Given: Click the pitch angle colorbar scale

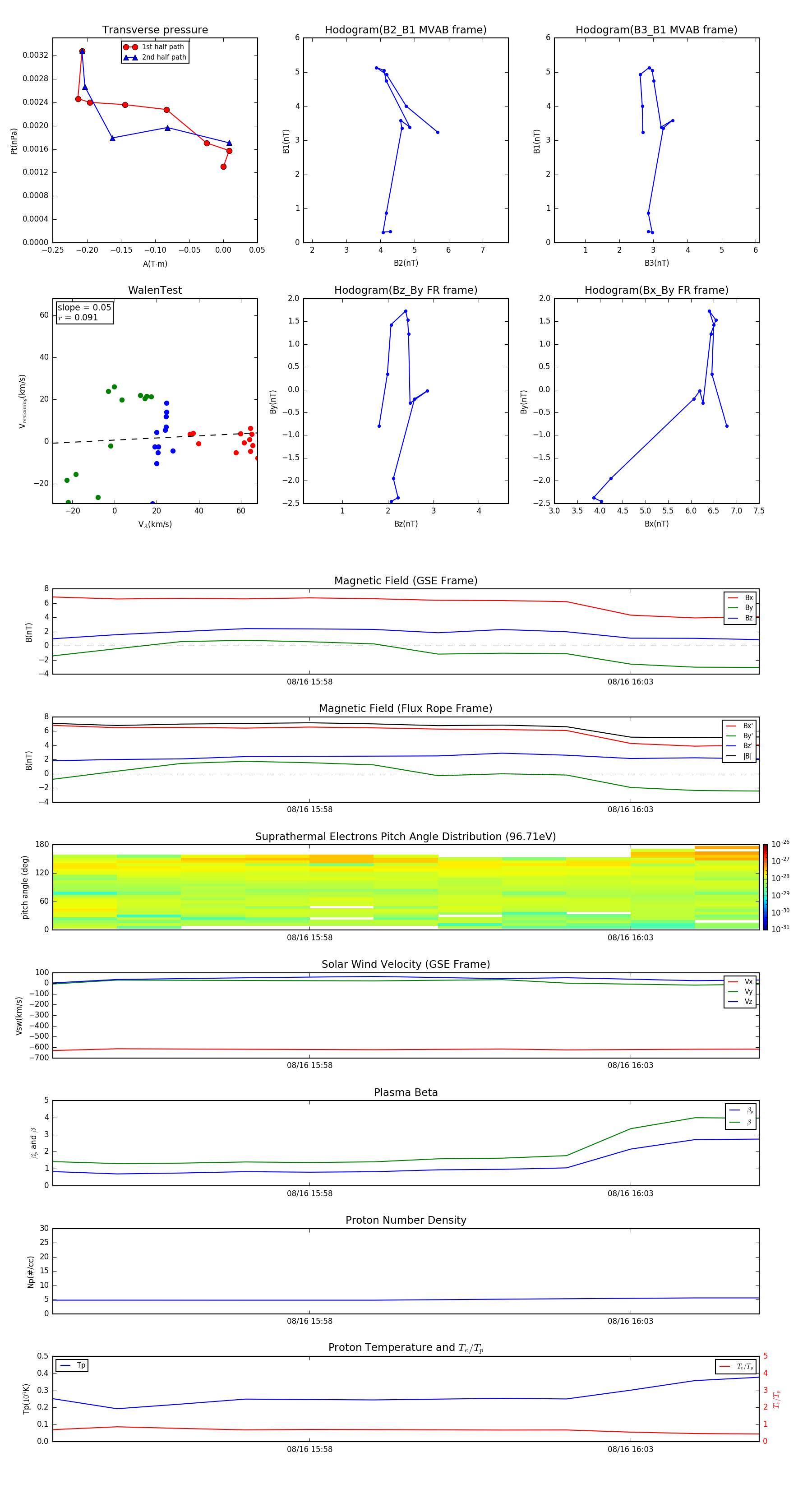Looking at the screenshot, I should click(765, 887).
